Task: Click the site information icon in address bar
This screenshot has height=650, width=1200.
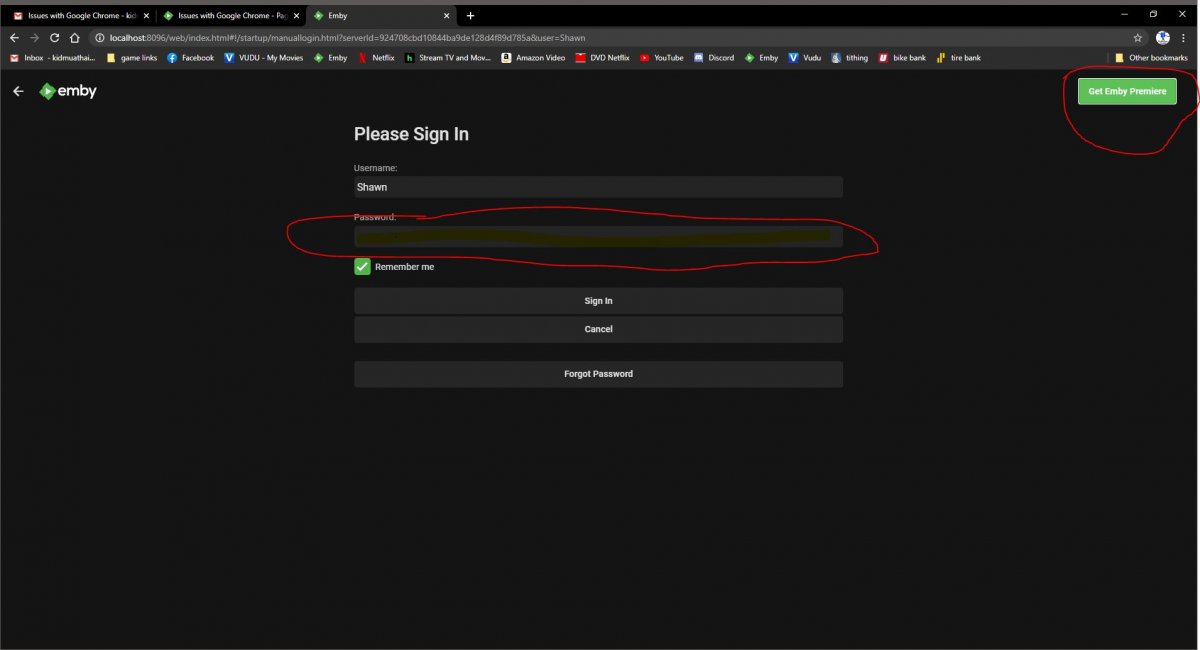Action: click(101, 38)
